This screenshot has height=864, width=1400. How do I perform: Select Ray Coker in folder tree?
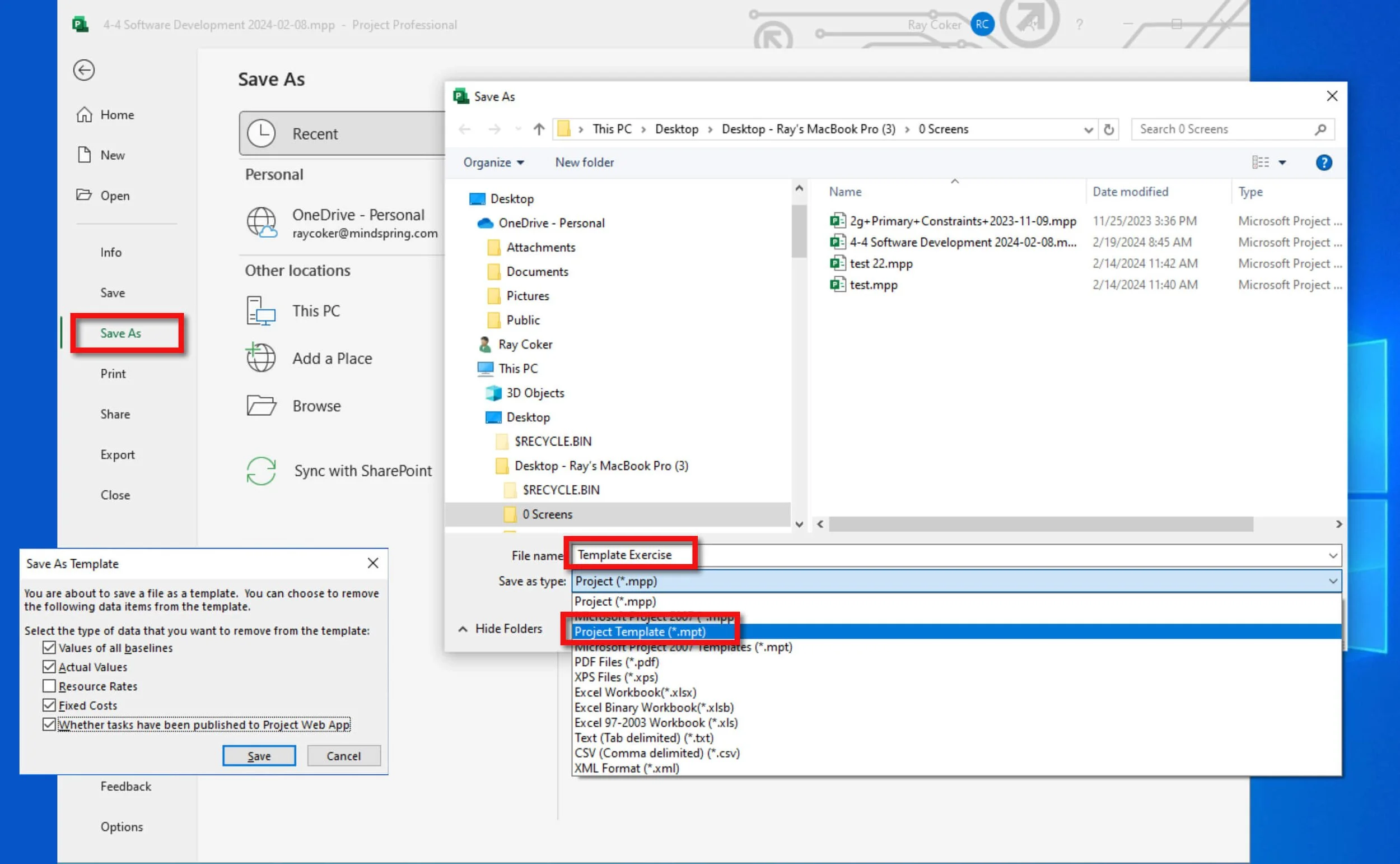515,344
